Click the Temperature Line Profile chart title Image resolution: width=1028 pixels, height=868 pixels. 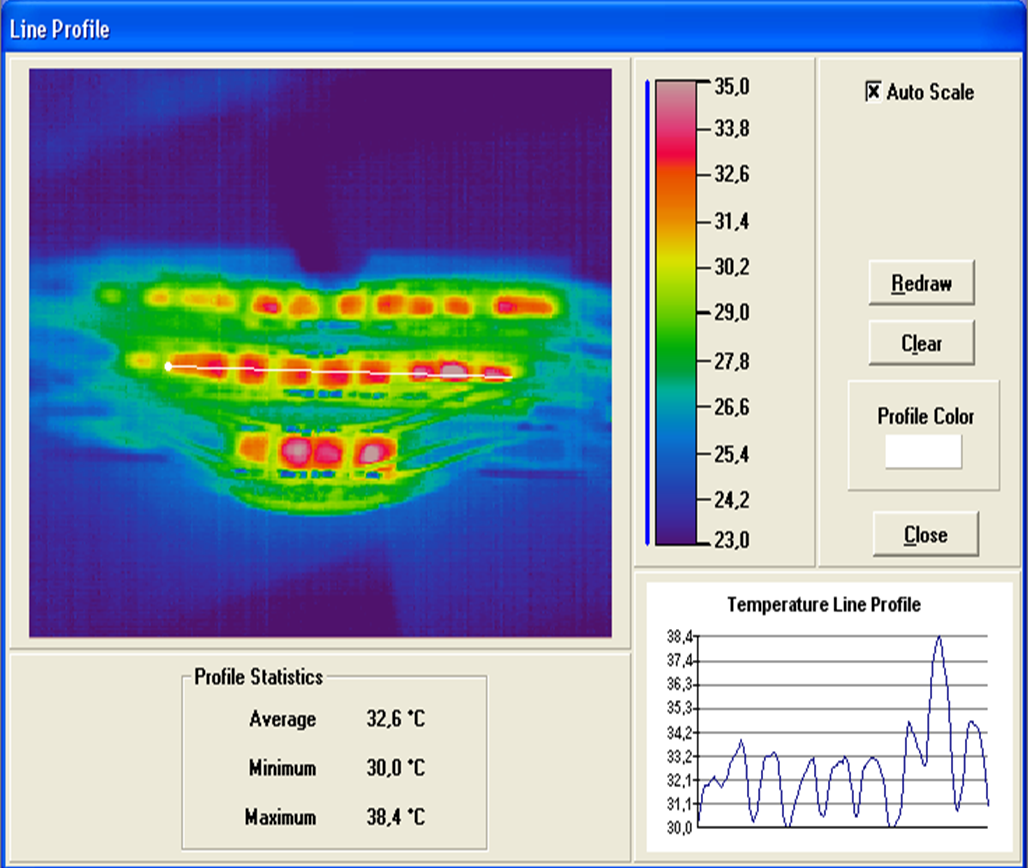tap(823, 605)
